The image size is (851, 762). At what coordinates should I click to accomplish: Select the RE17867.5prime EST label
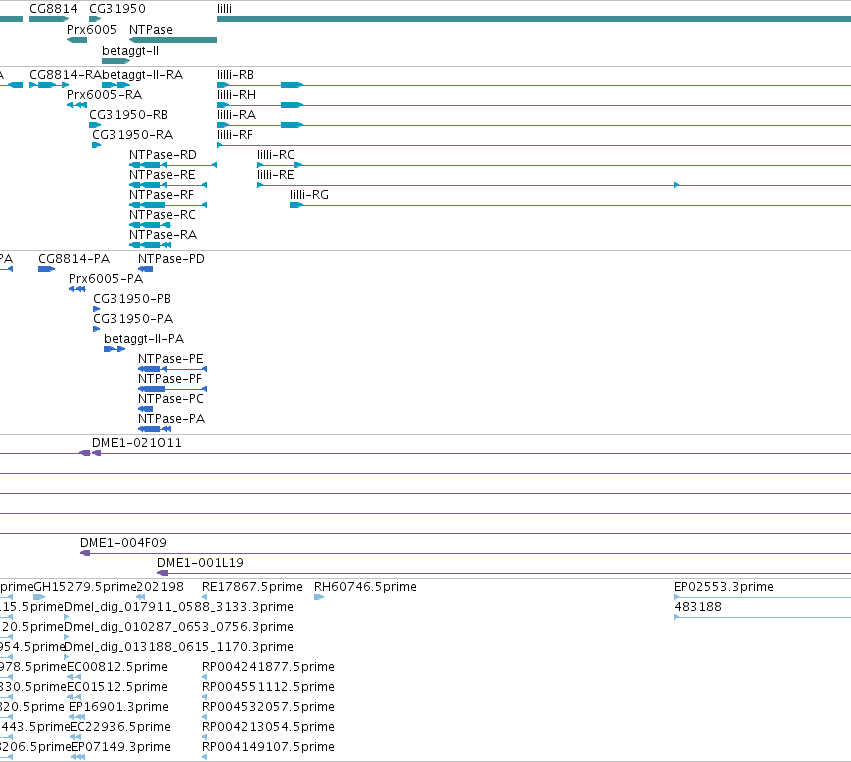tap(252, 586)
